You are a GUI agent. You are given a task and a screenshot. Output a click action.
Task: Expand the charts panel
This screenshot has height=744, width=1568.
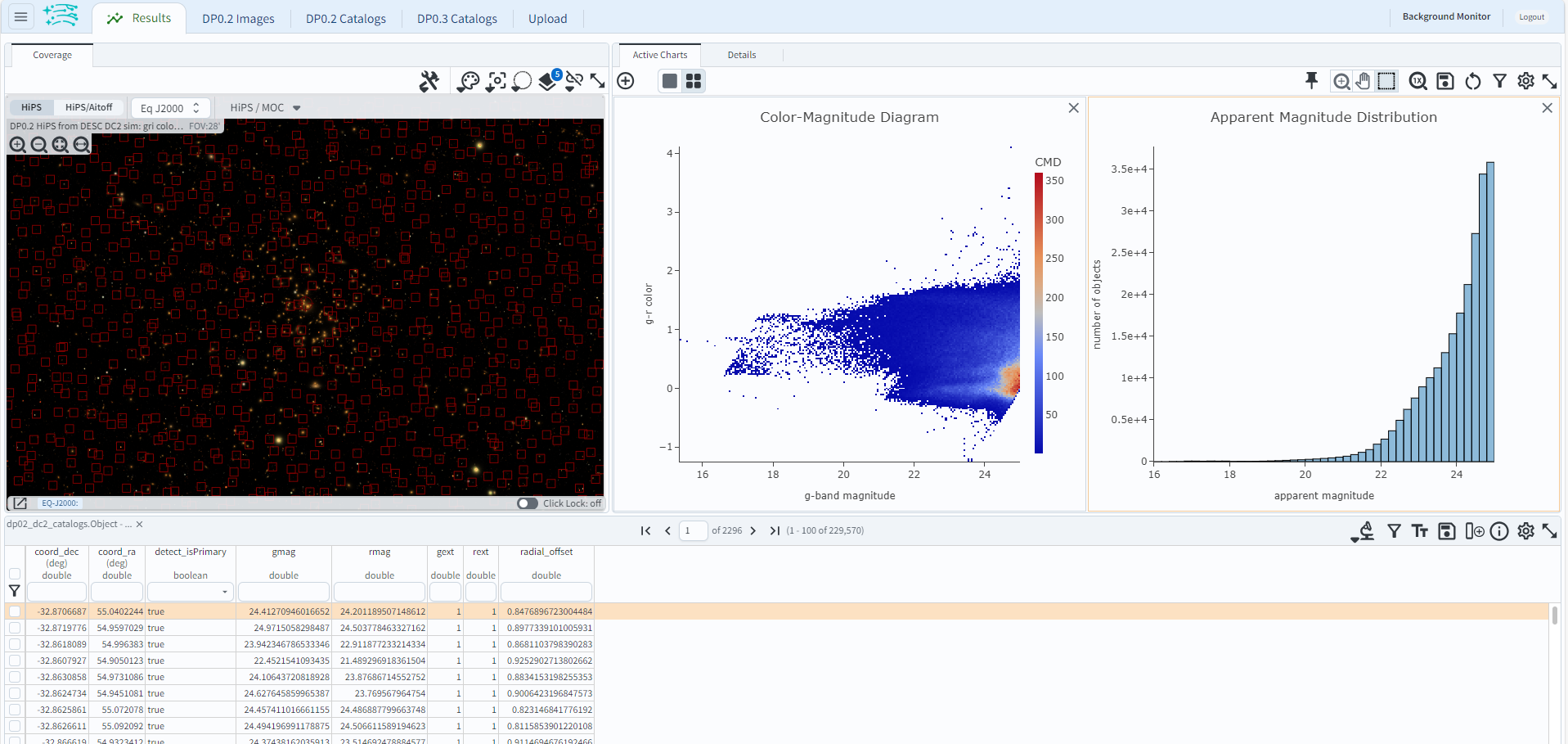(x=1549, y=81)
